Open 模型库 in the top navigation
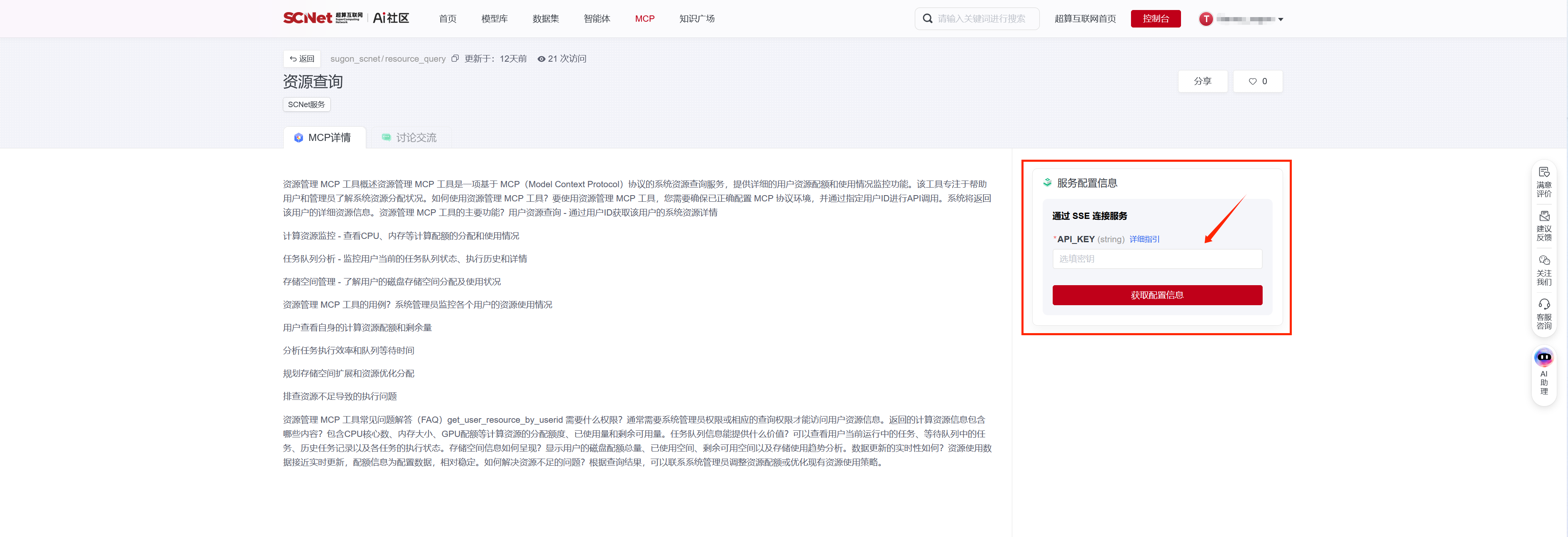 [x=494, y=19]
